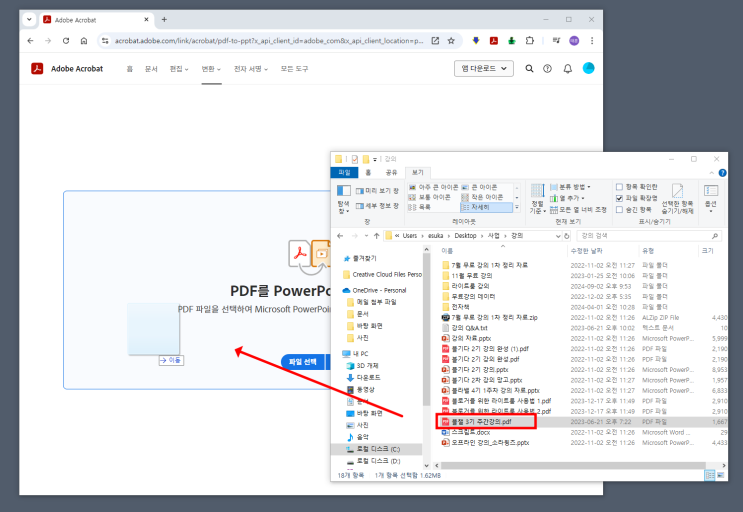Enable the 숨긴 항목 checkbox

(619, 209)
